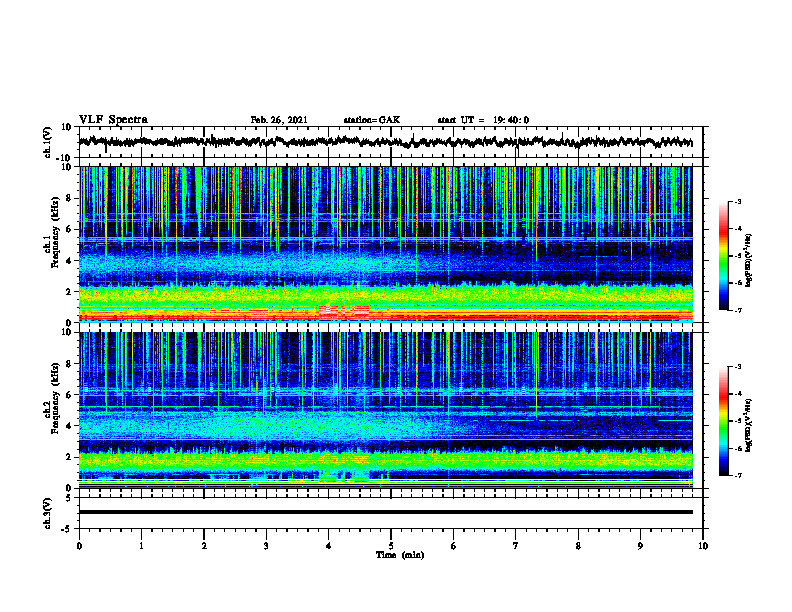Click time axis tick label "3"
Screen dimensions: 792x612
click(266, 546)
